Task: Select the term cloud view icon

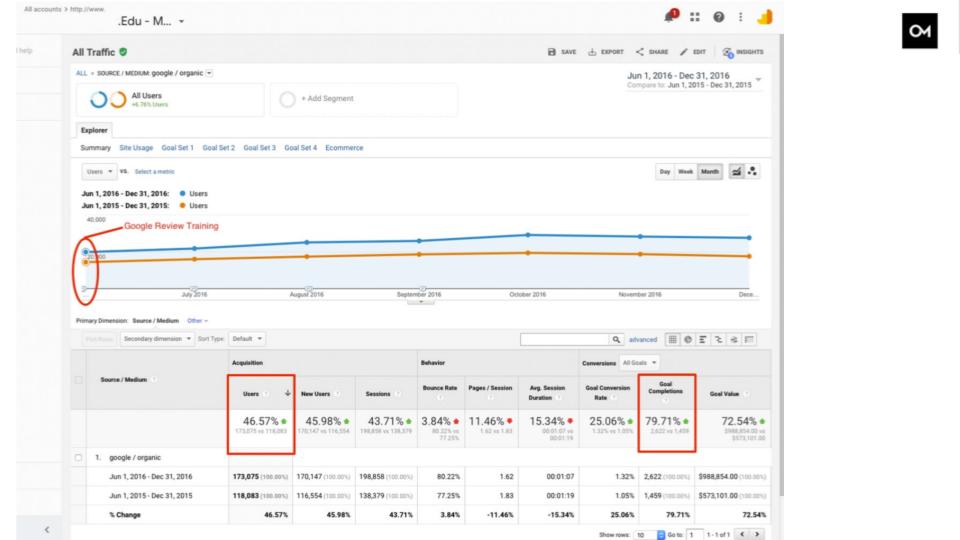Action: 733,339
